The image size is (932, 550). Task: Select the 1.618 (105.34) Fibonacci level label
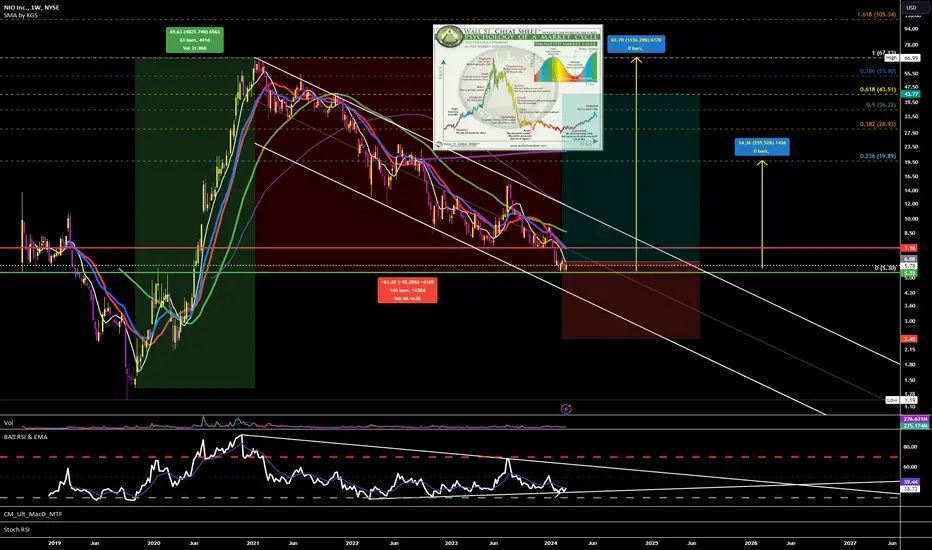tap(876, 14)
